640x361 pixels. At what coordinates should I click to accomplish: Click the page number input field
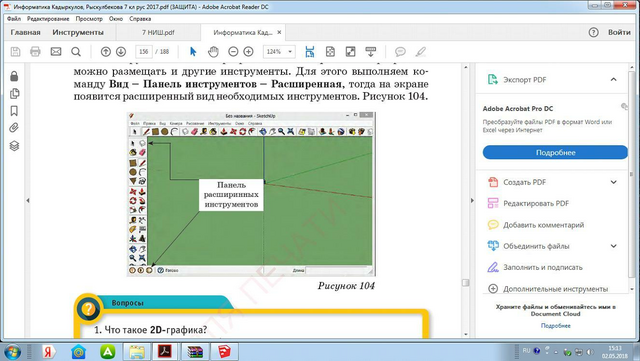(x=143, y=51)
